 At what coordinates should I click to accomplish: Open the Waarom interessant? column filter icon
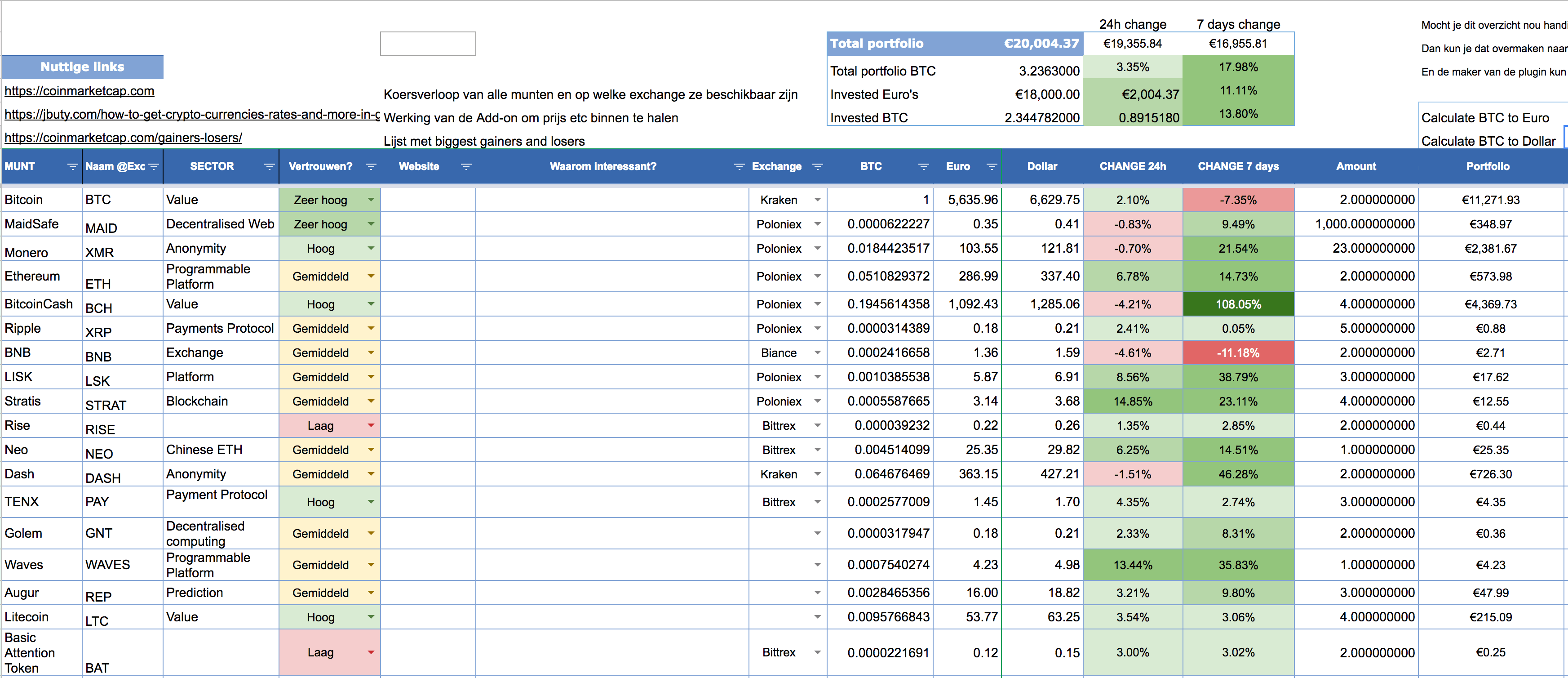[740, 166]
